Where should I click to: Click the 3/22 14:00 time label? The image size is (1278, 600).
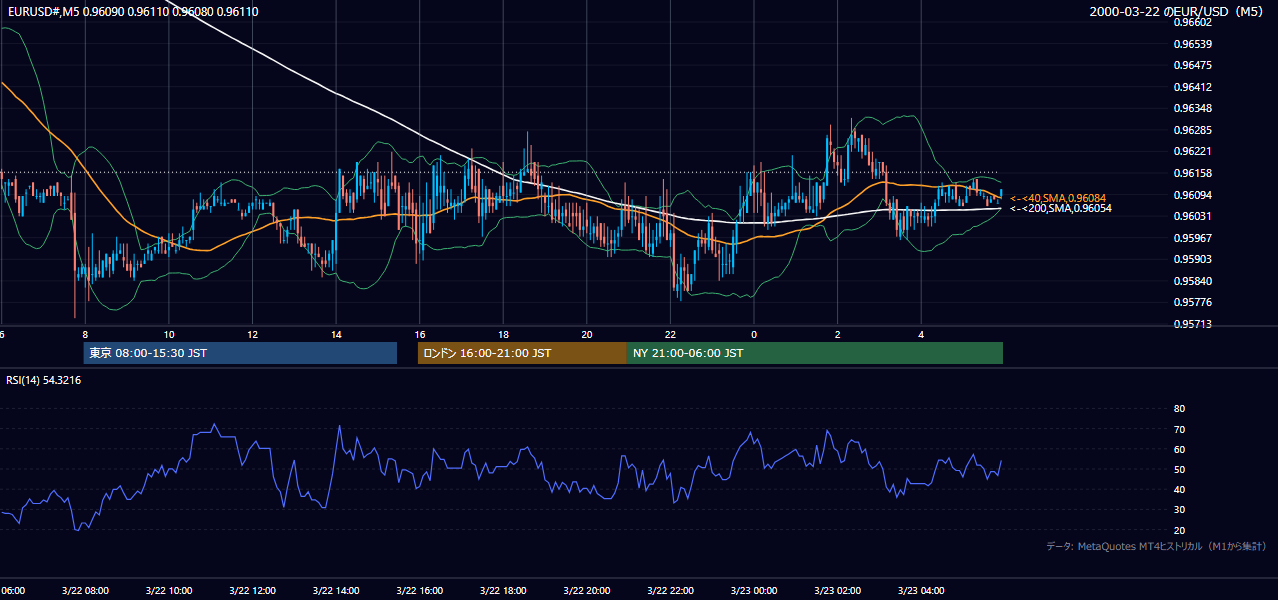(336, 591)
